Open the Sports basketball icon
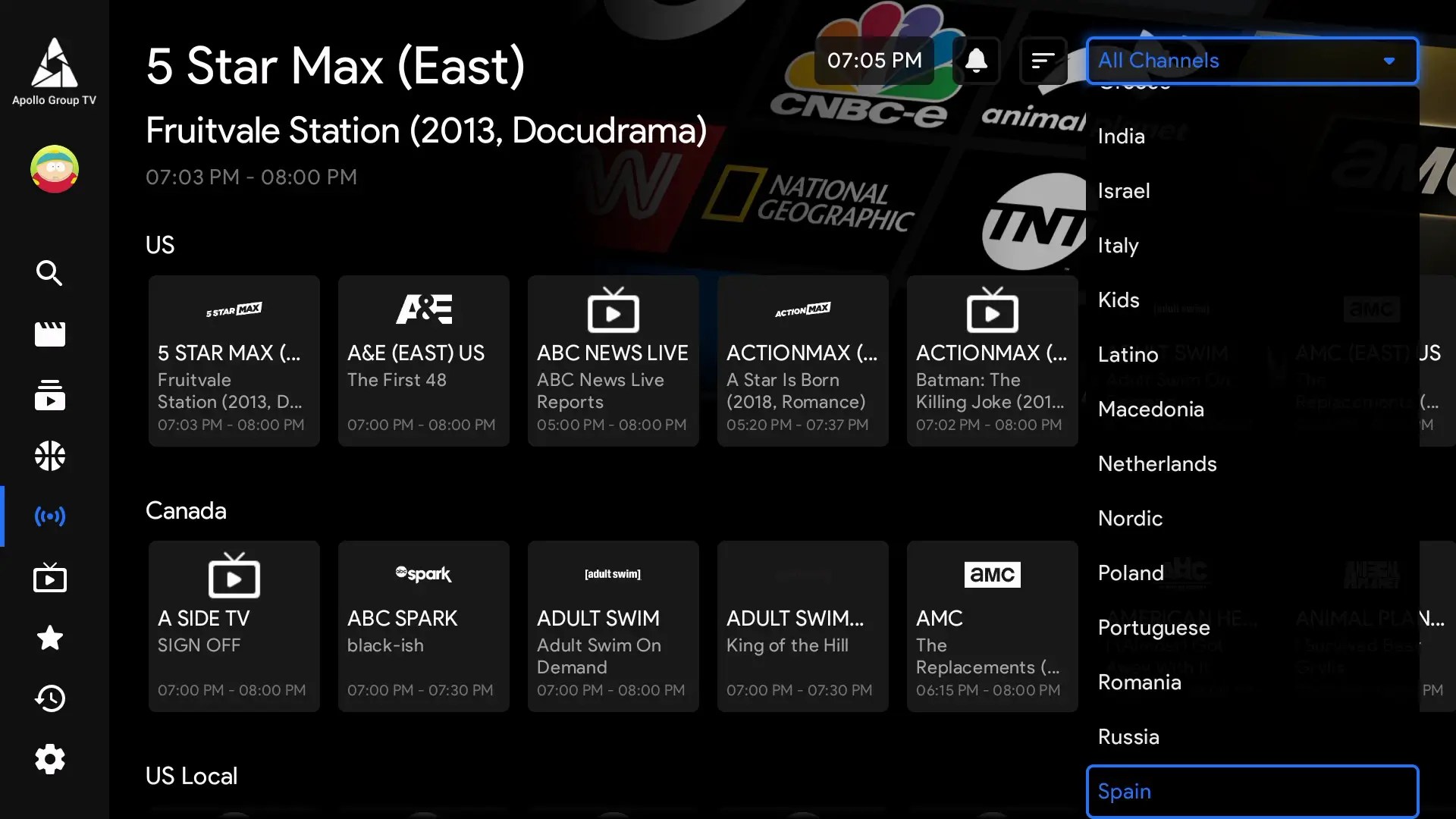The height and width of the screenshot is (819, 1456). pos(50,456)
